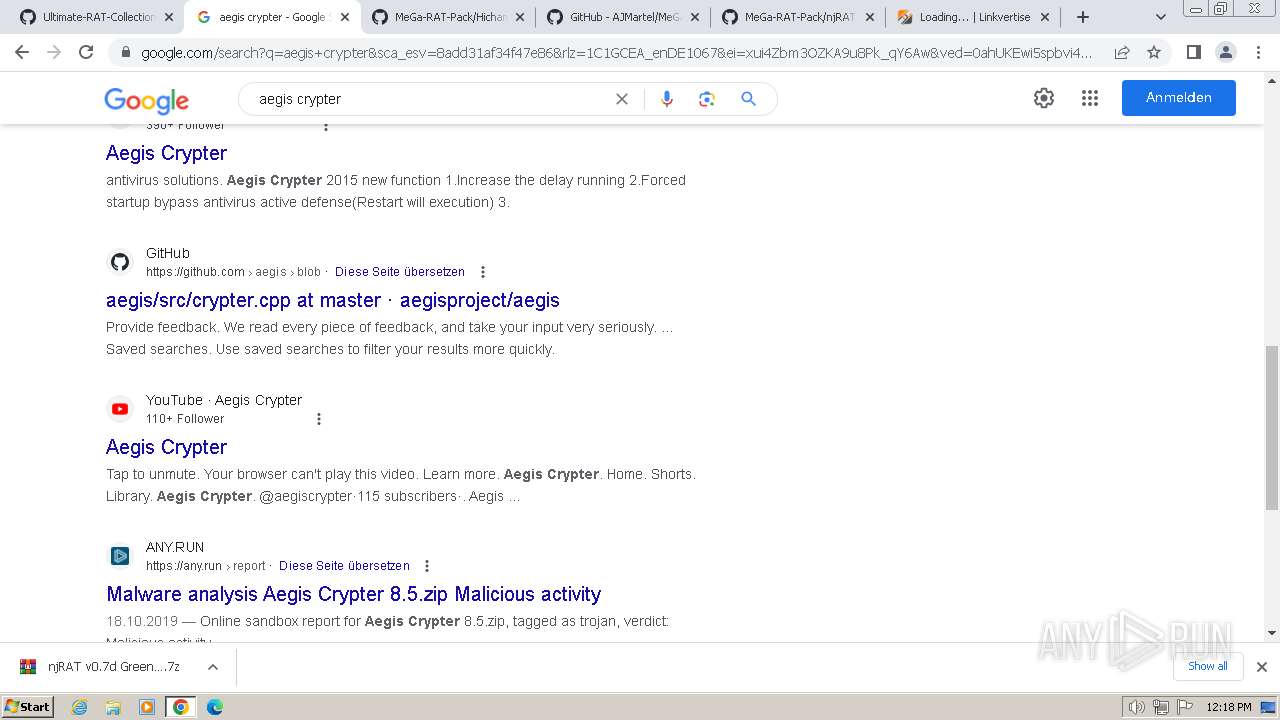
Task: Switch to GitHub - AJMartel/MeGa tab
Action: click(x=622, y=17)
